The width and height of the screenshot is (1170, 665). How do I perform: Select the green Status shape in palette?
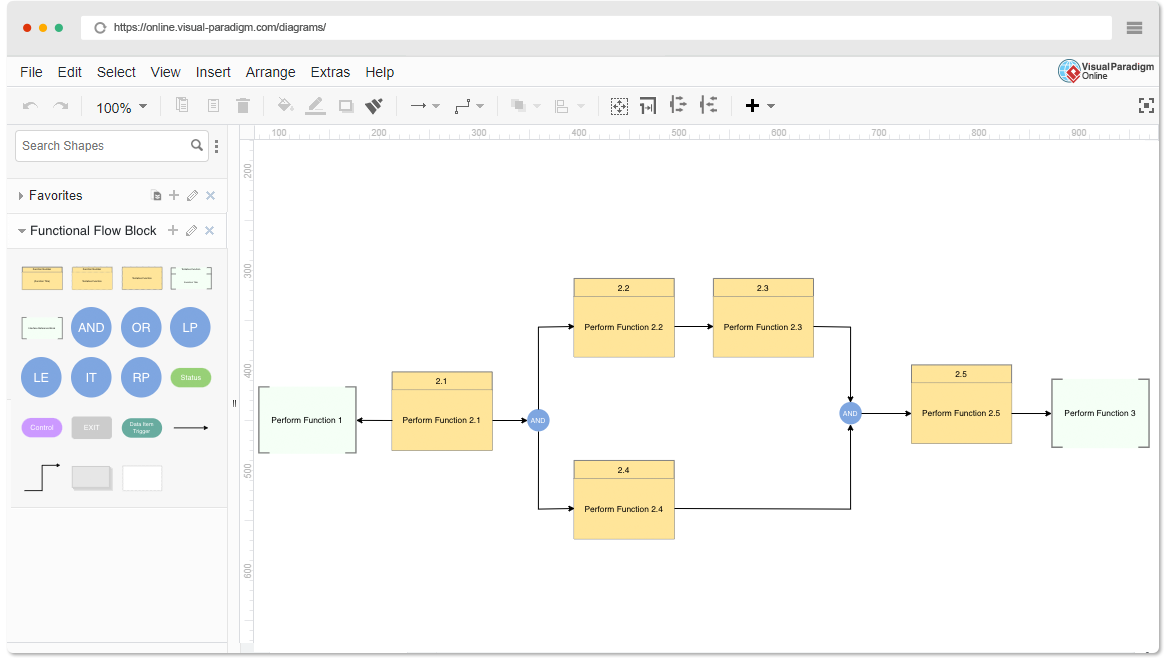click(191, 378)
